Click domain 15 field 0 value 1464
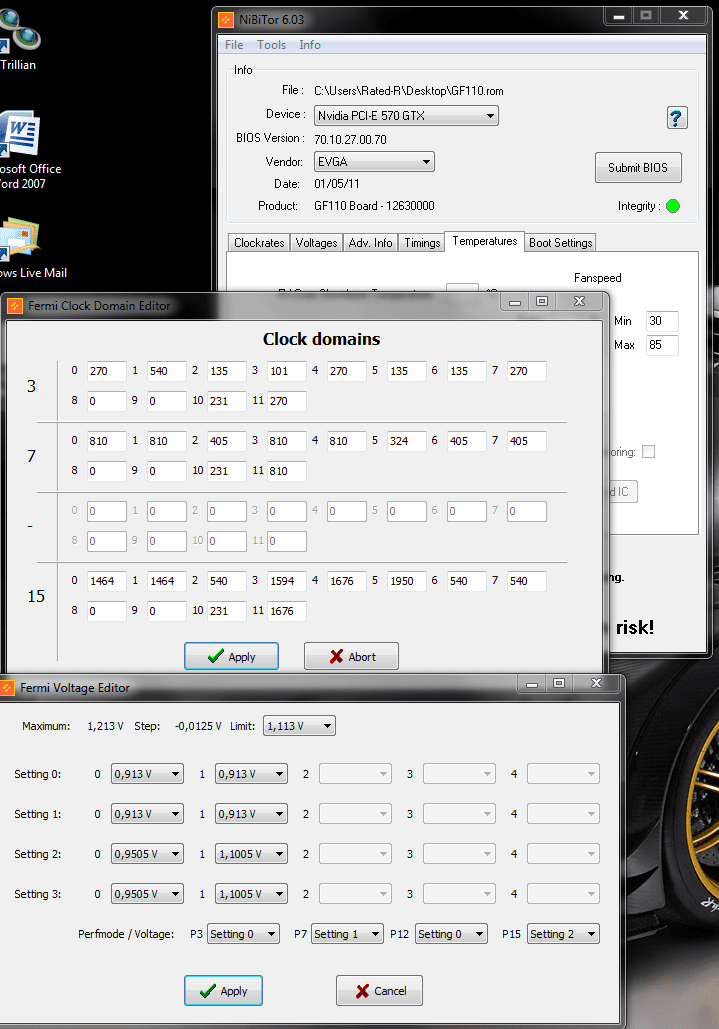The height and width of the screenshot is (1029, 719). point(107,581)
